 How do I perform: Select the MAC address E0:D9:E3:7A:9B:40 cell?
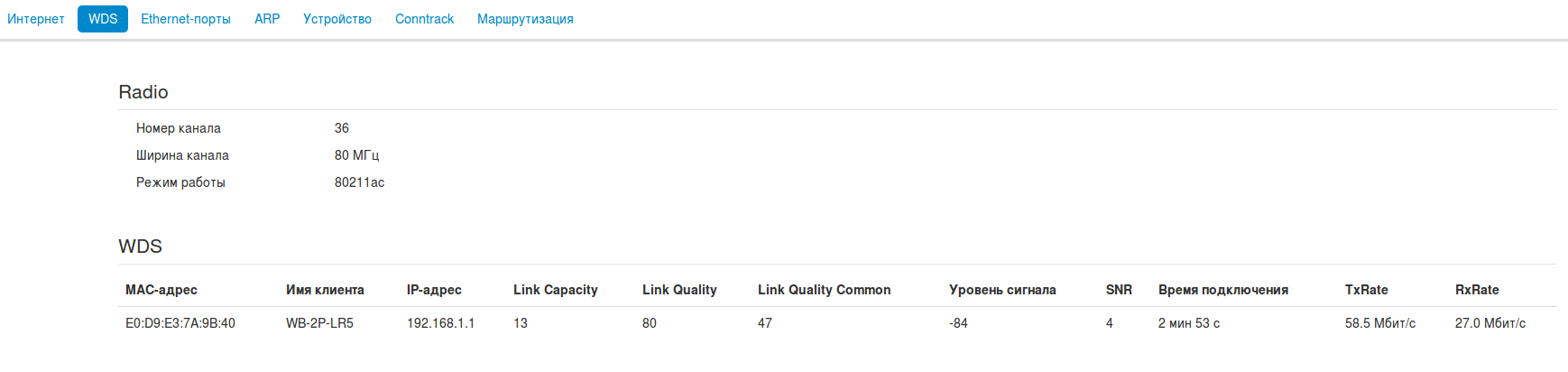coord(180,323)
